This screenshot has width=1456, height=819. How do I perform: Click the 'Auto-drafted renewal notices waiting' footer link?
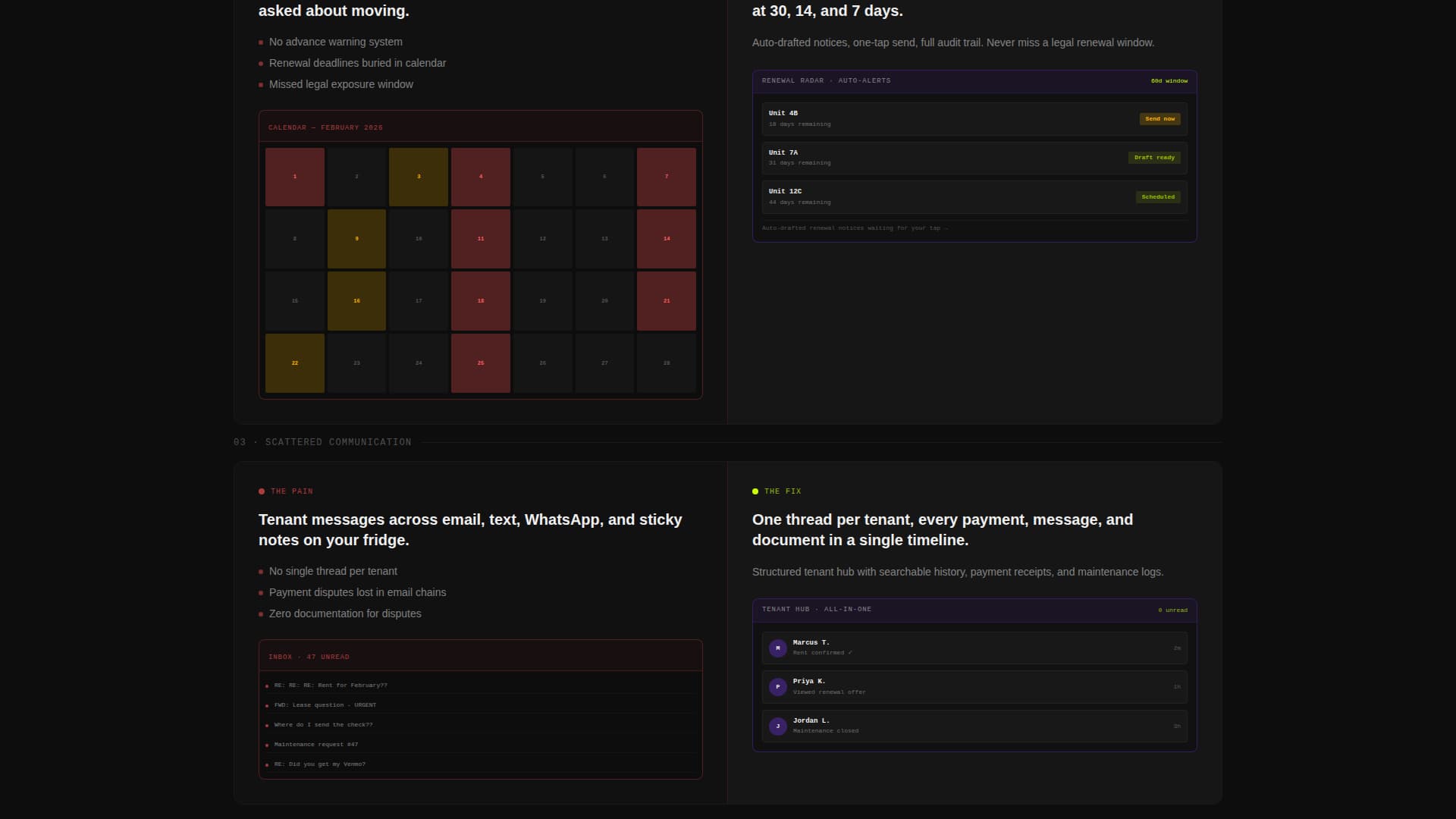pos(855,228)
